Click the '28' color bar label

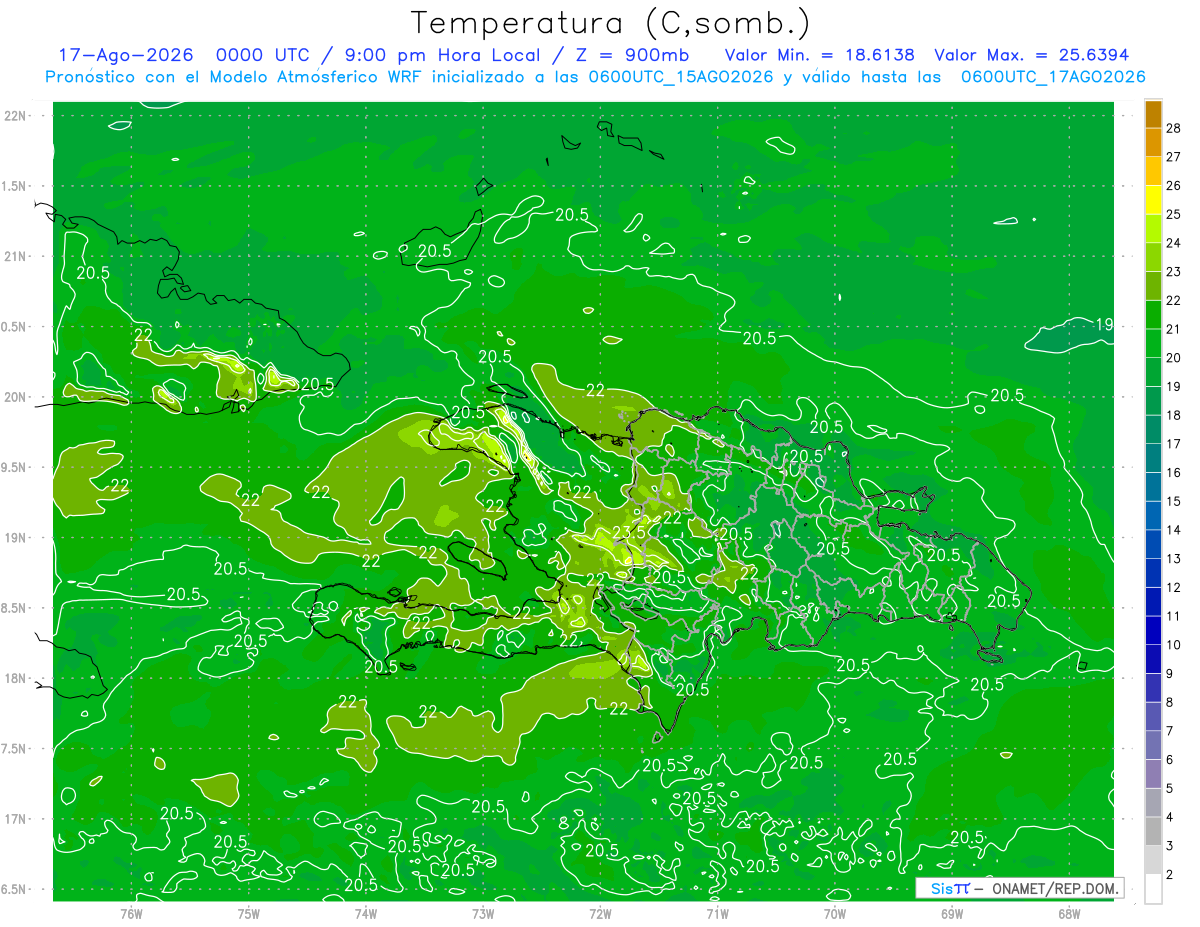point(1175,128)
